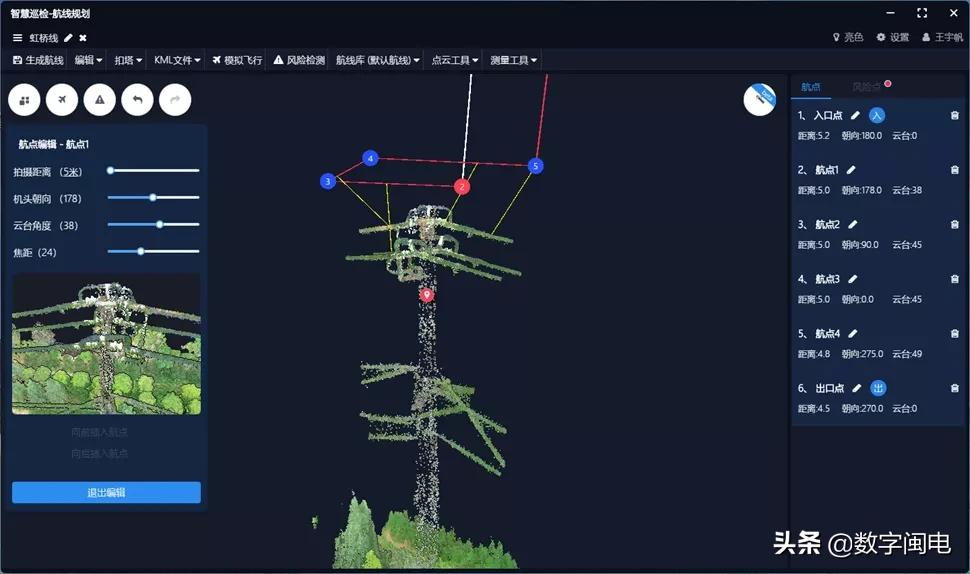Delete waypoint 航点4 with trash icon
Image resolution: width=970 pixels, height=574 pixels.
click(x=955, y=333)
